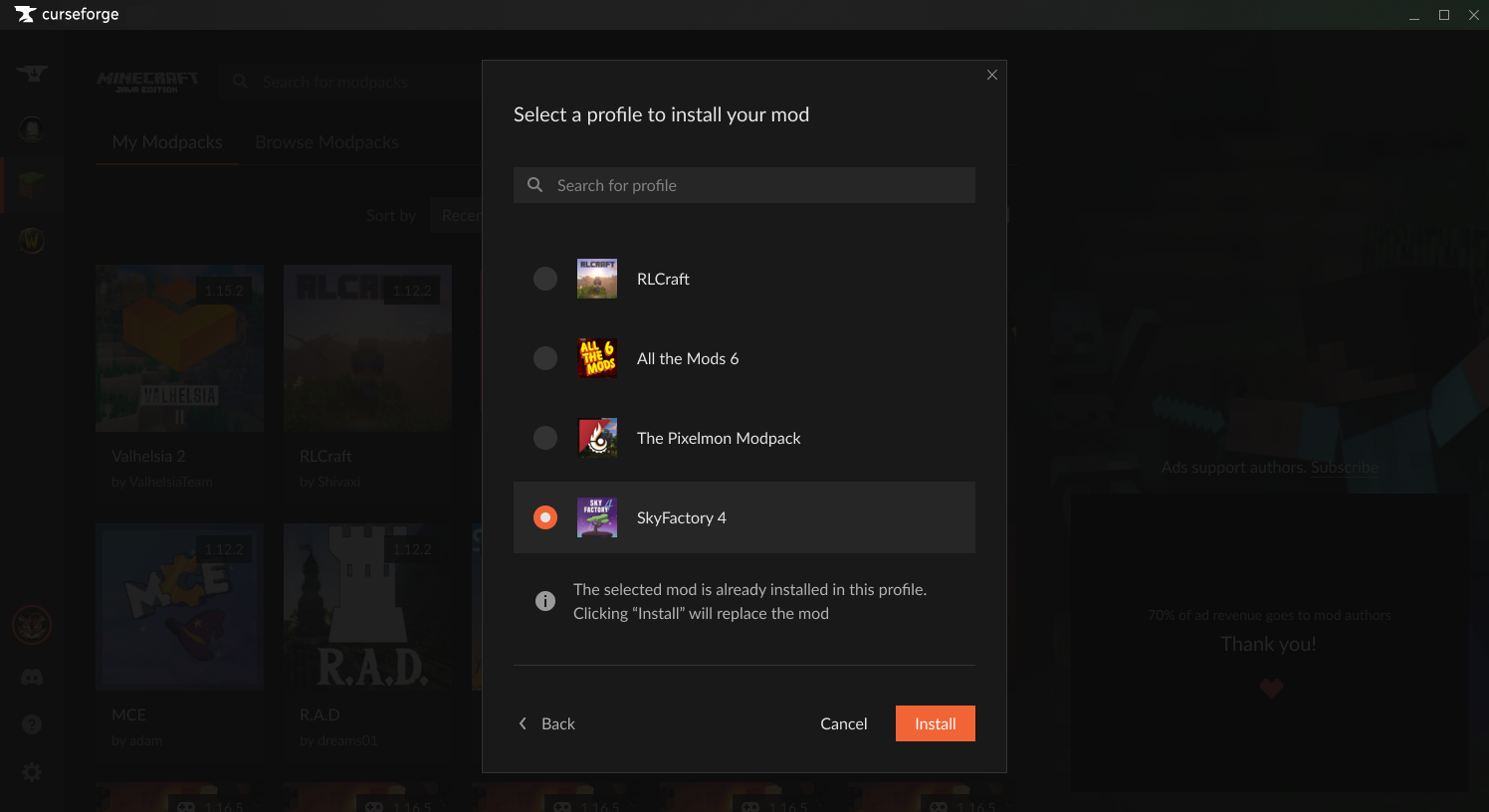Click the Subscribe link in ad panel

point(1345,467)
